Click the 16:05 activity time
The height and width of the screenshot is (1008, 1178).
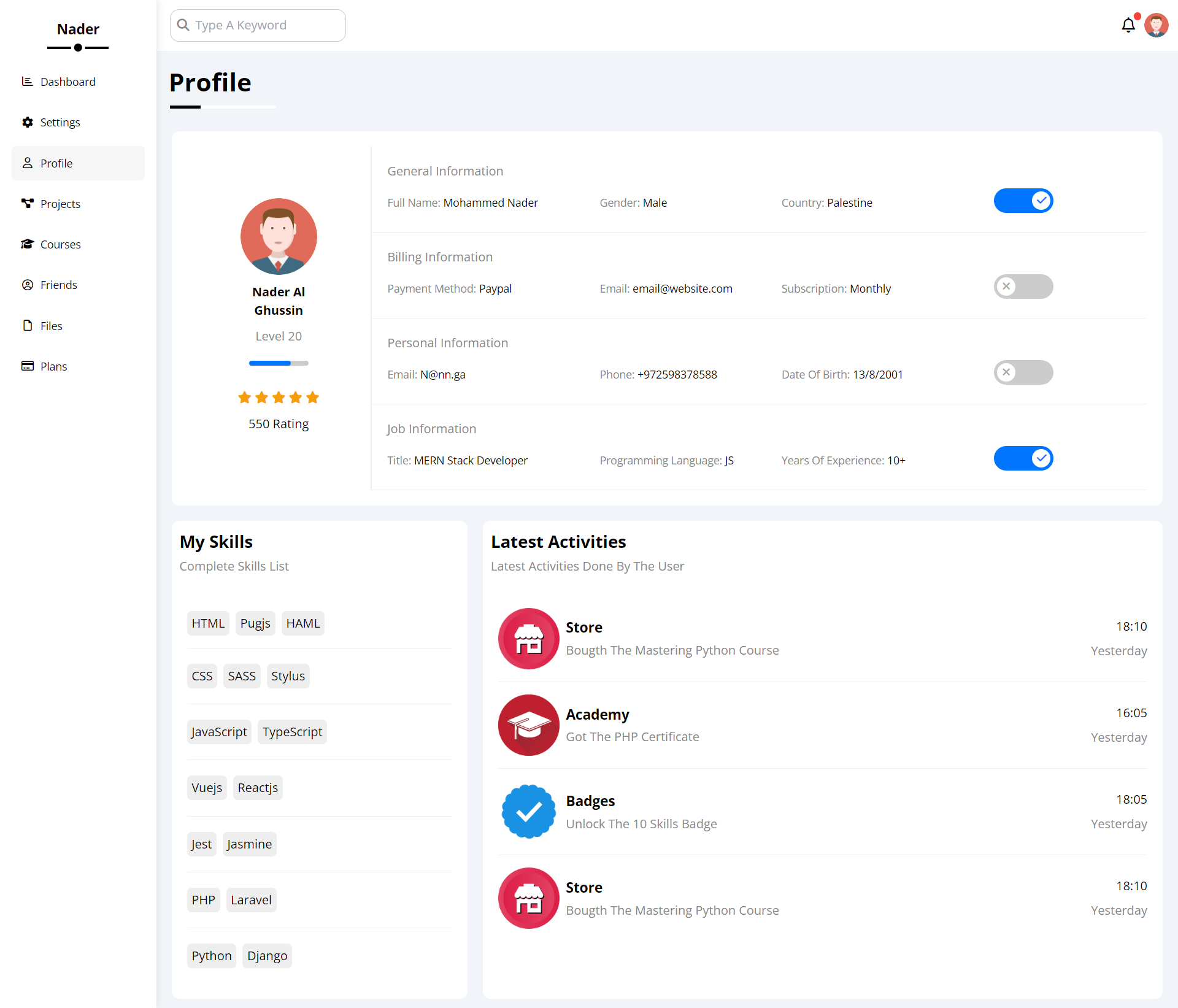[x=1131, y=713]
